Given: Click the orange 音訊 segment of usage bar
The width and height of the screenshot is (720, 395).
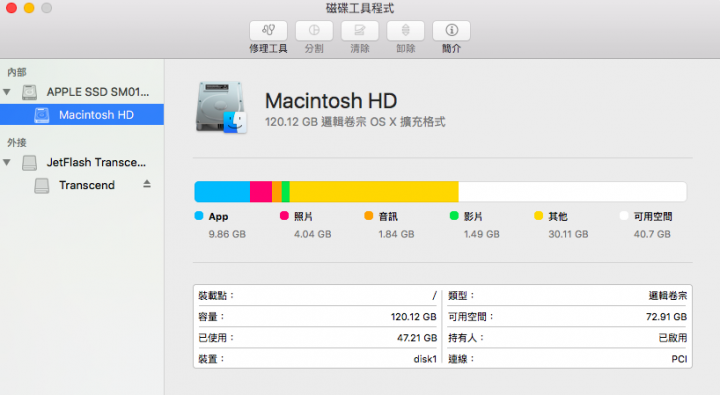Looking at the screenshot, I should point(277,192).
